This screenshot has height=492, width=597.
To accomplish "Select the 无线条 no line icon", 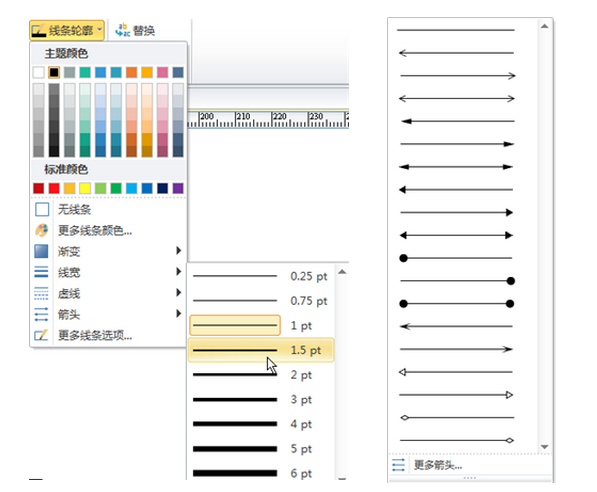I will coord(42,209).
